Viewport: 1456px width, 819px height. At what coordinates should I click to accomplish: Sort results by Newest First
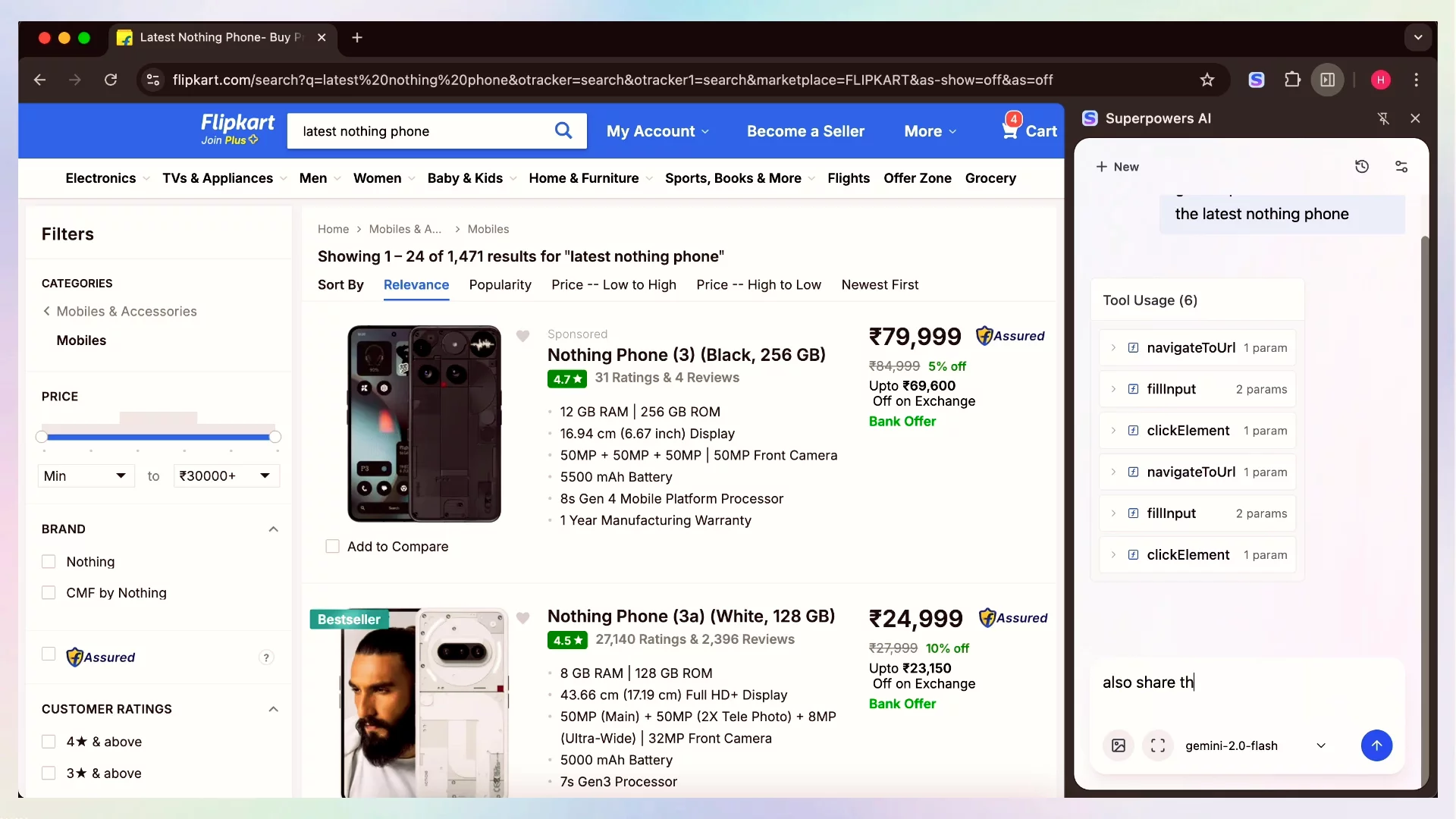(x=880, y=285)
